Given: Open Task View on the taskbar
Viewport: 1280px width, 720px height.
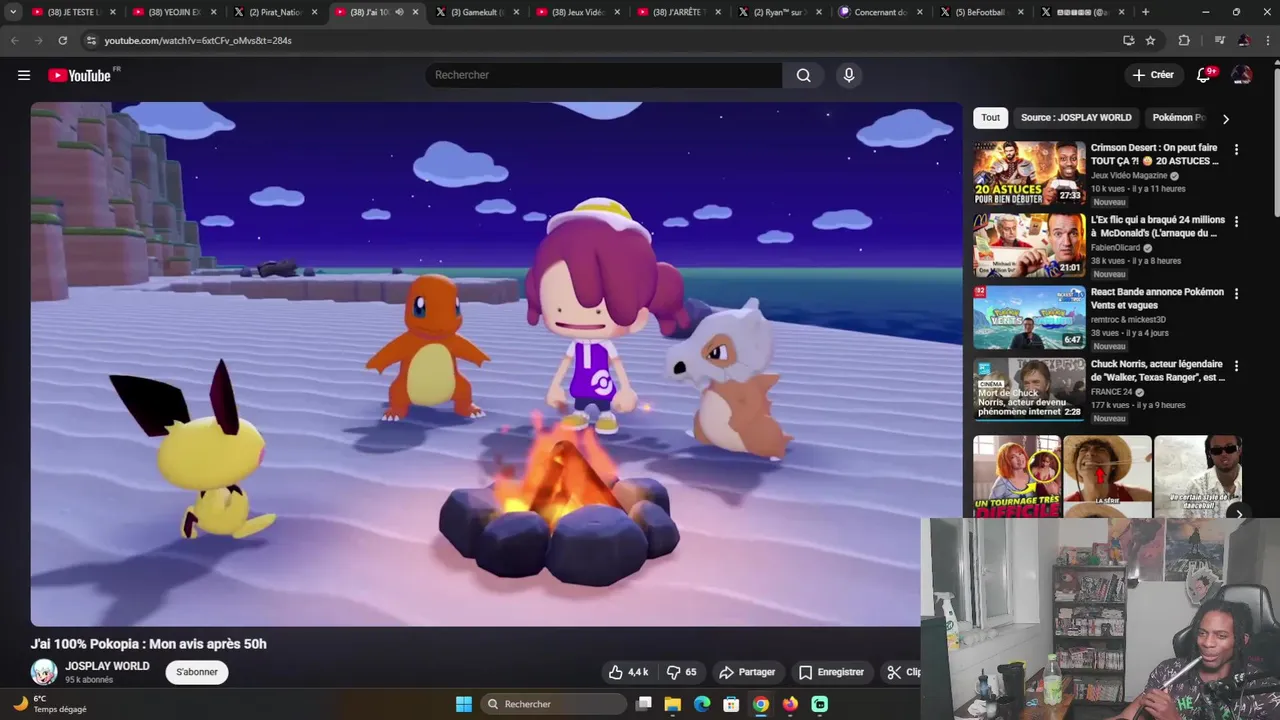Looking at the screenshot, I should pyautogui.click(x=644, y=704).
